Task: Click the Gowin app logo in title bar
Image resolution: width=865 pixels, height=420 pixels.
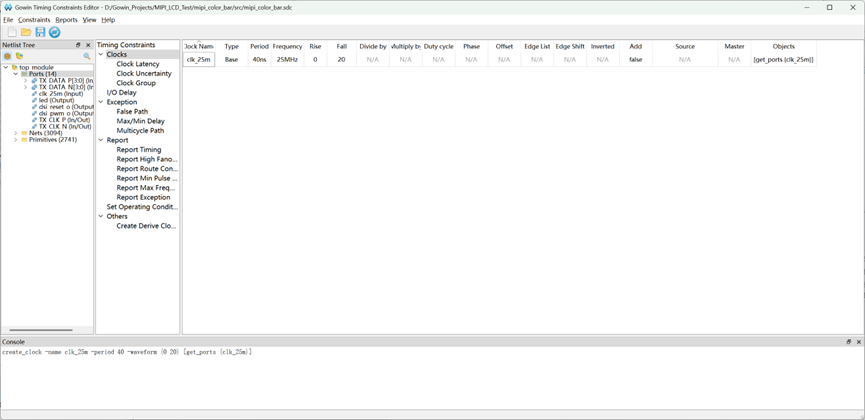Action: 8,7
